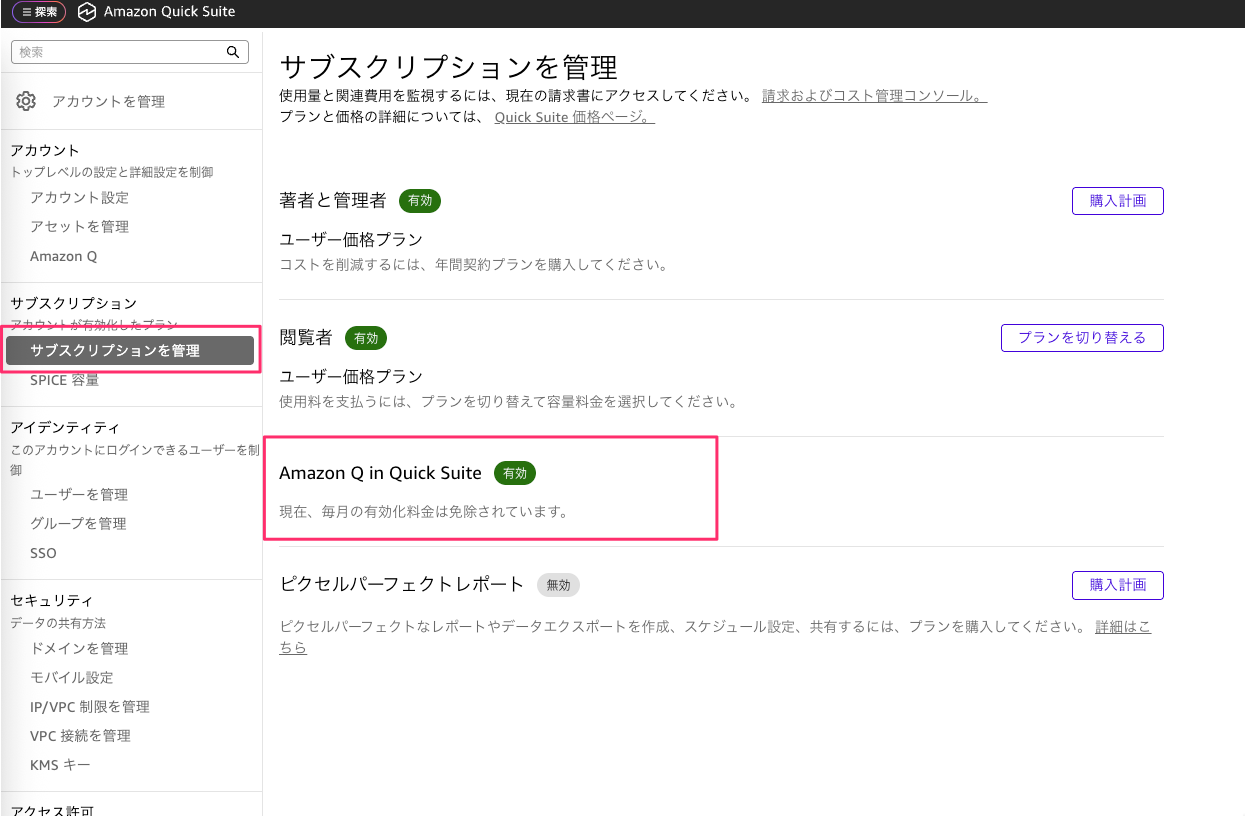The height and width of the screenshot is (816, 1245).
Task: Click the プランを切り替える button
Action: click(1082, 338)
